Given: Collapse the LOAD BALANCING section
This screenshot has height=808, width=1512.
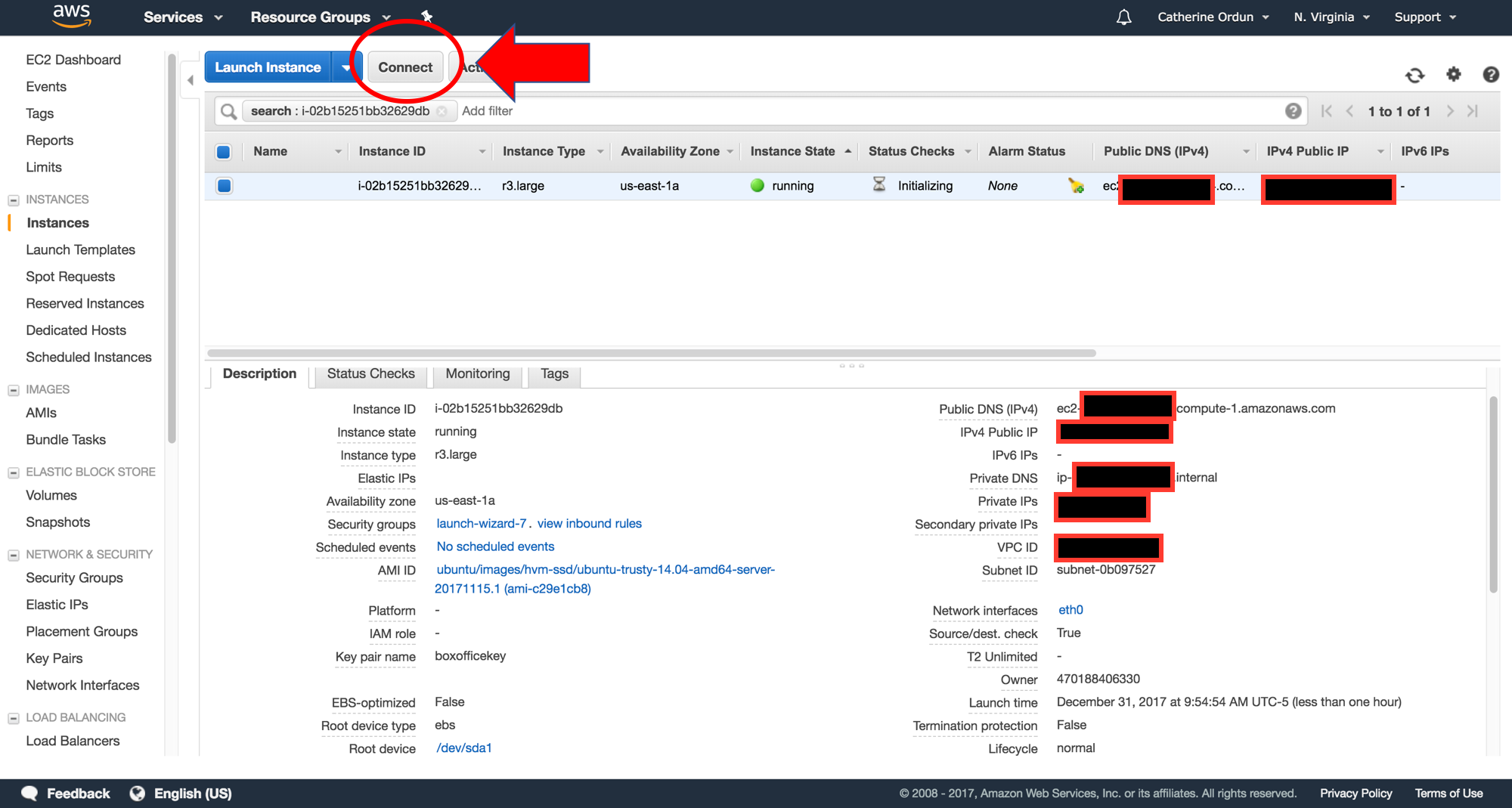Looking at the screenshot, I should [x=14, y=718].
